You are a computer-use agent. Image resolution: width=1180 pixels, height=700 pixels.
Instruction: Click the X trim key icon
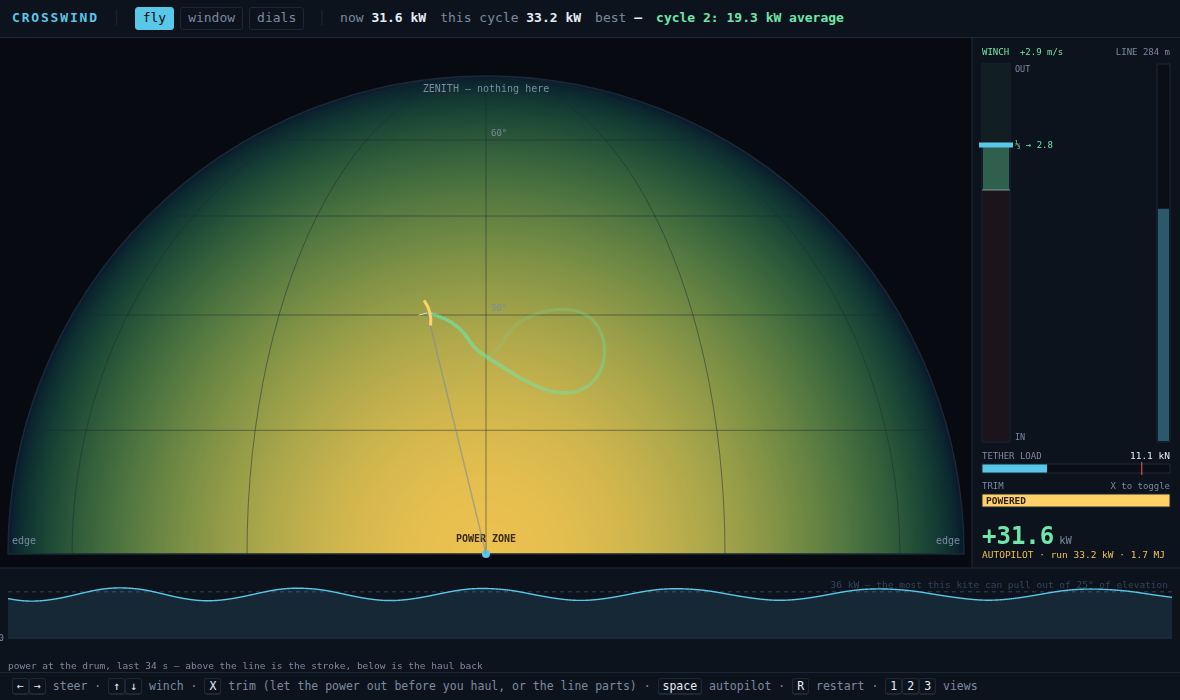(x=213, y=686)
